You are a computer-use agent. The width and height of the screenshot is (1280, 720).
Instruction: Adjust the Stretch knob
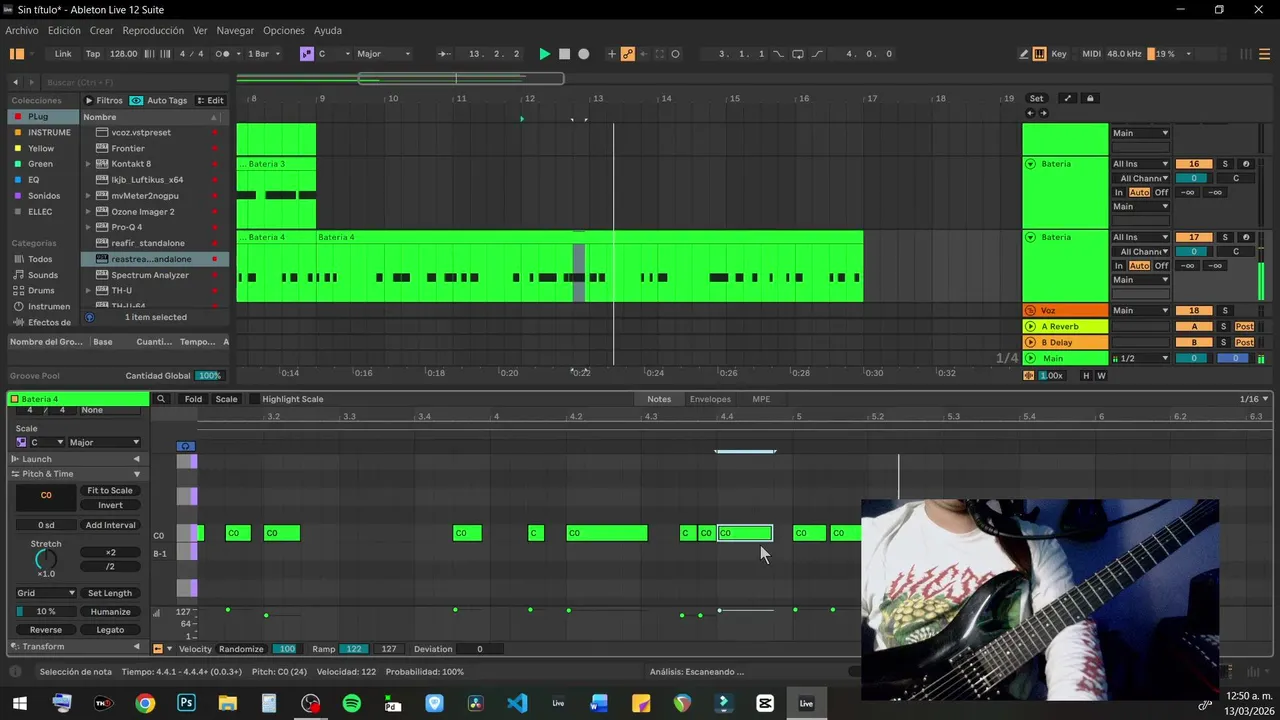coord(46,559)
